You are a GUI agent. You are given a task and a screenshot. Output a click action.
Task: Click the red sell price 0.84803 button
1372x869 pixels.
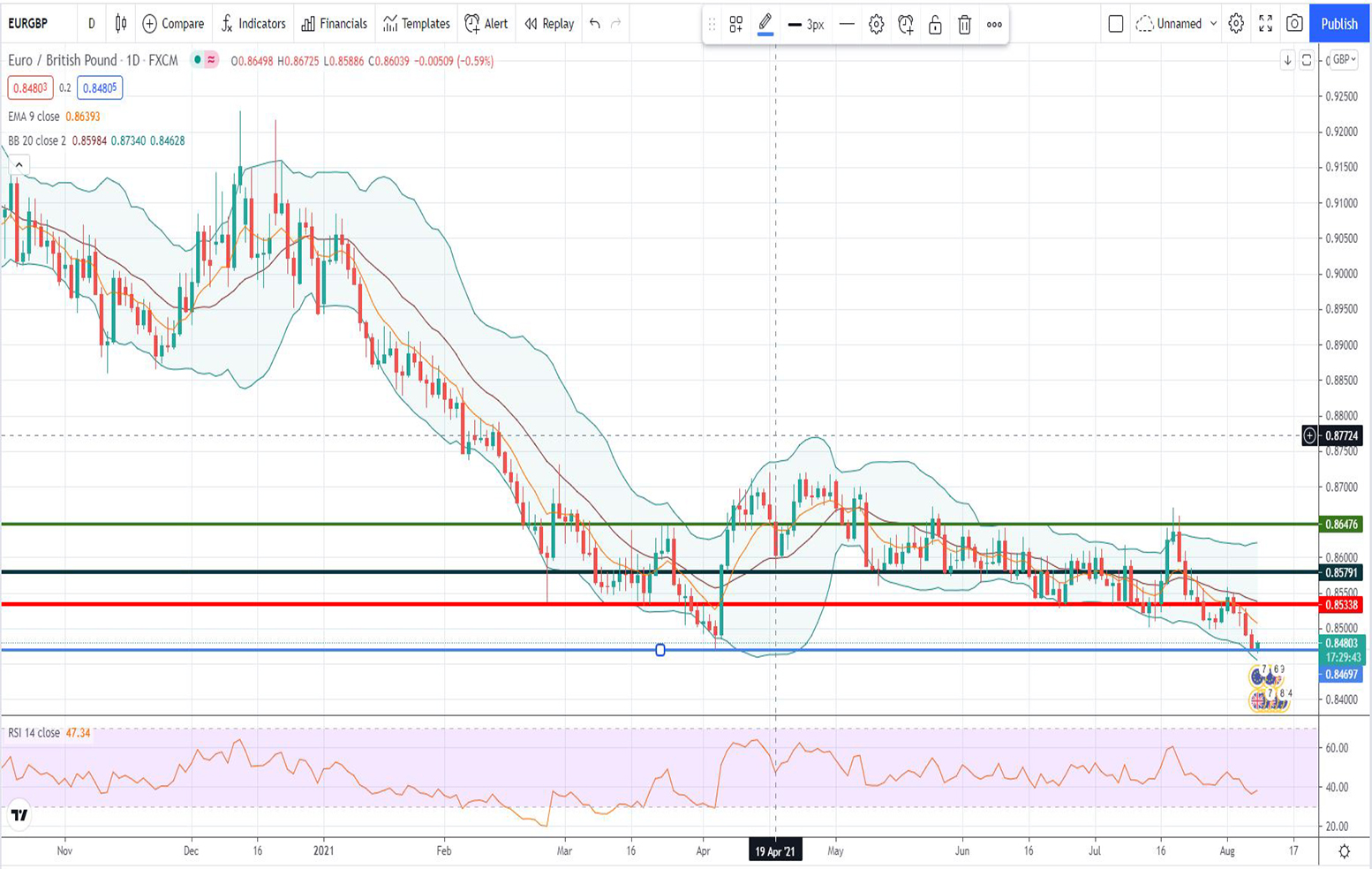pos(30,87)
